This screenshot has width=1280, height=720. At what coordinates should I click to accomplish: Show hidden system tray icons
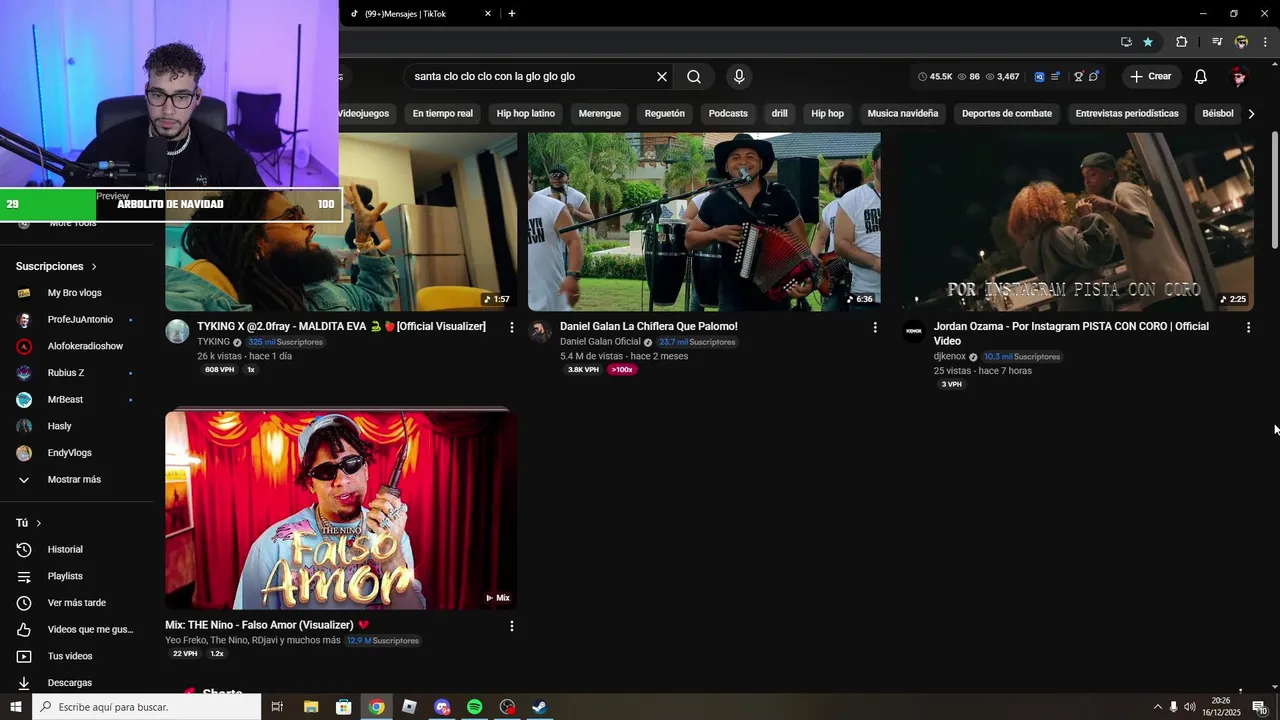click(1157, 707)
